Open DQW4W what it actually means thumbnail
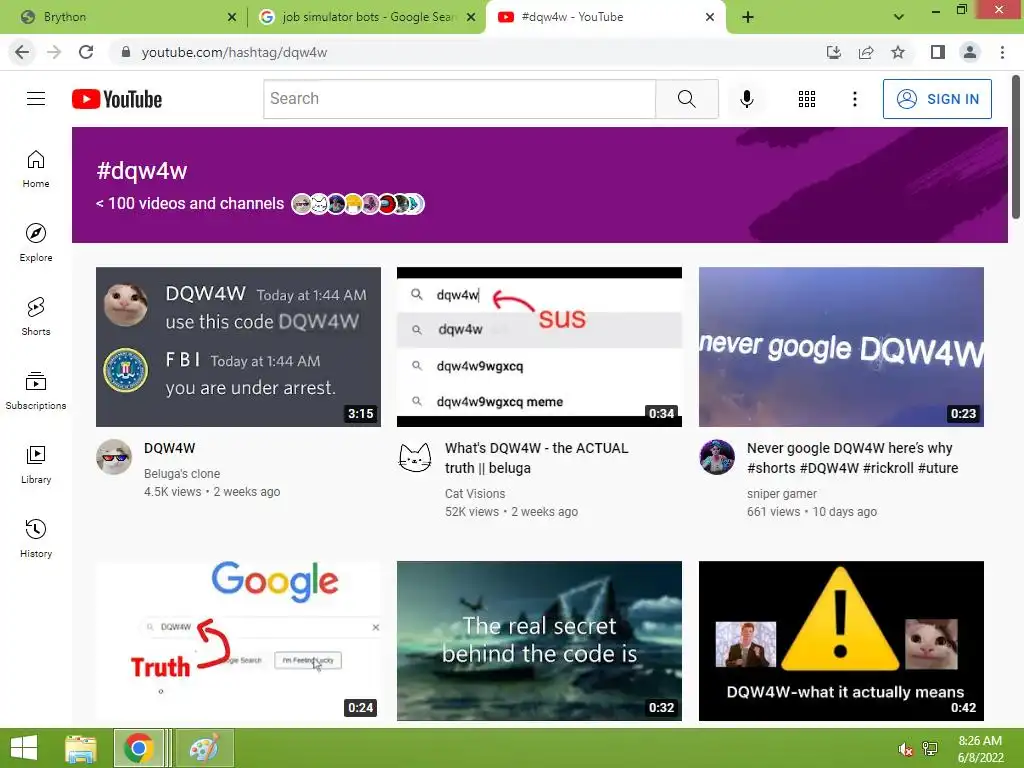The height and width of the screenshot is (768, 1024). pyautogui.click(x=841, y=641)
